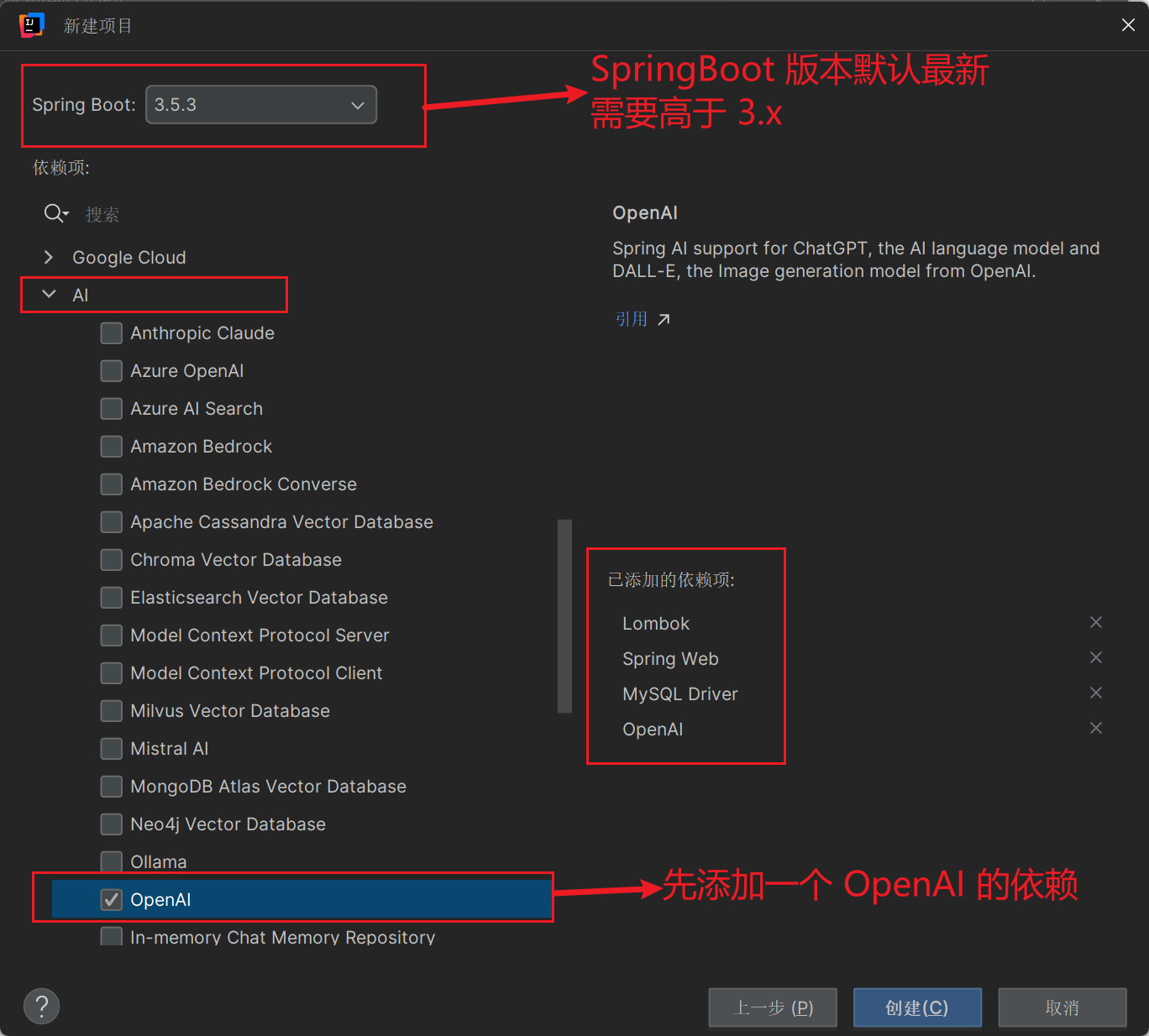1149x1036 pixels.
Task: Open the 引用 reference link
Action: pos(632,319)
